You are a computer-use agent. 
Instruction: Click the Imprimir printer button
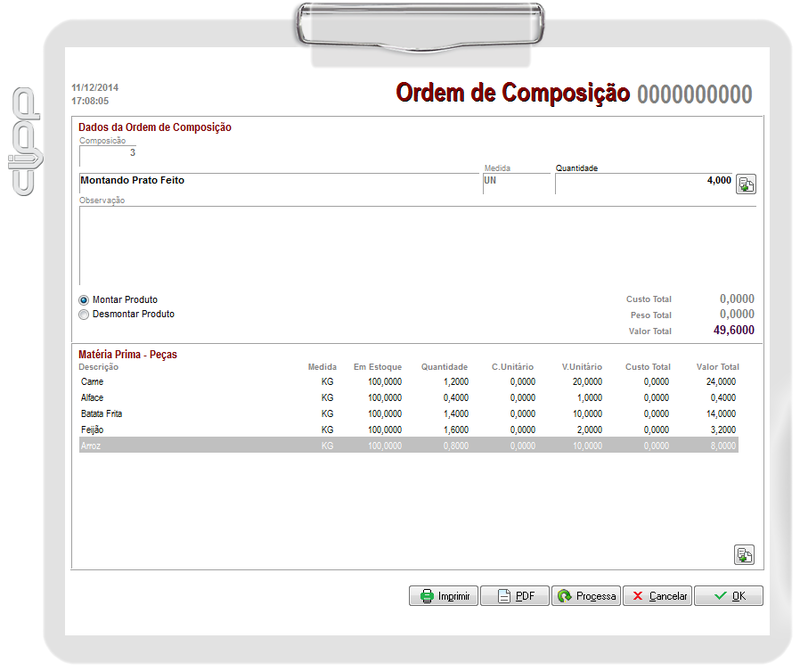pos(444,596)
